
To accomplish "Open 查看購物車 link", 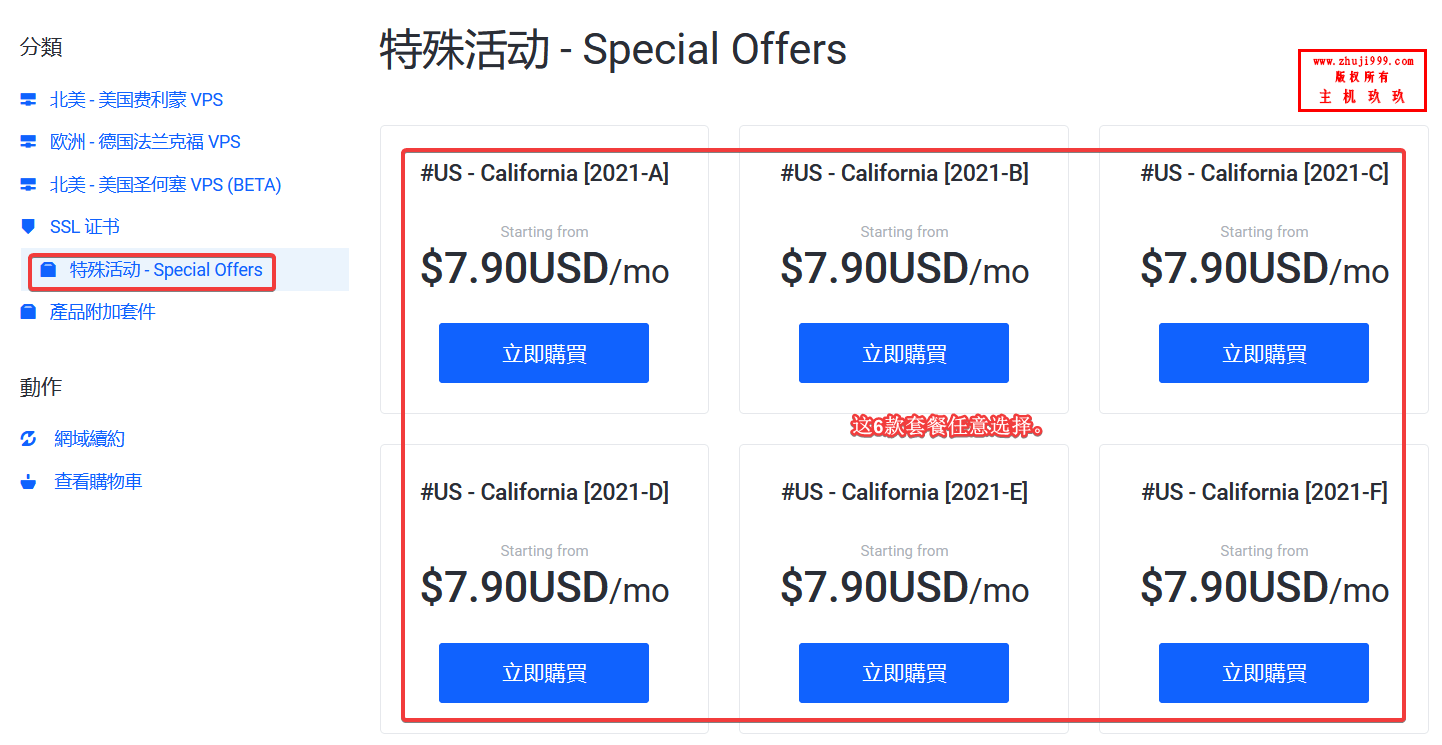I will tap(98, 481).
